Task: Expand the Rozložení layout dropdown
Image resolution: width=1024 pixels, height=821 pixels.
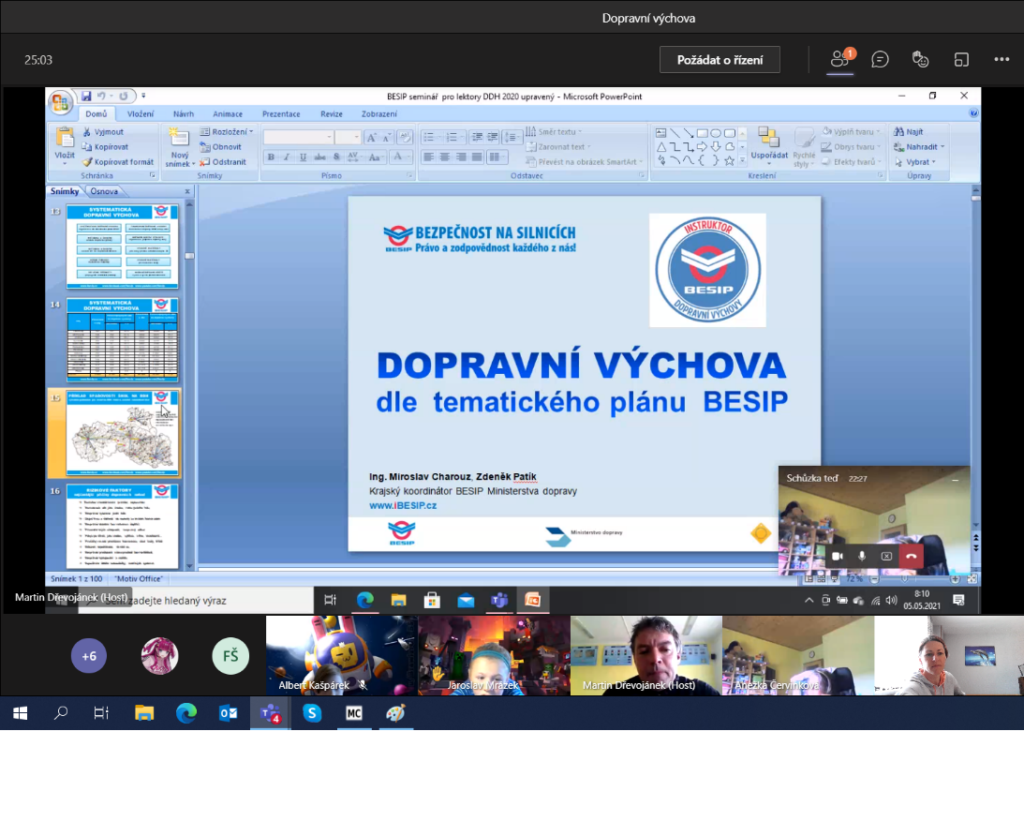Action: click(x=227, y=132)
